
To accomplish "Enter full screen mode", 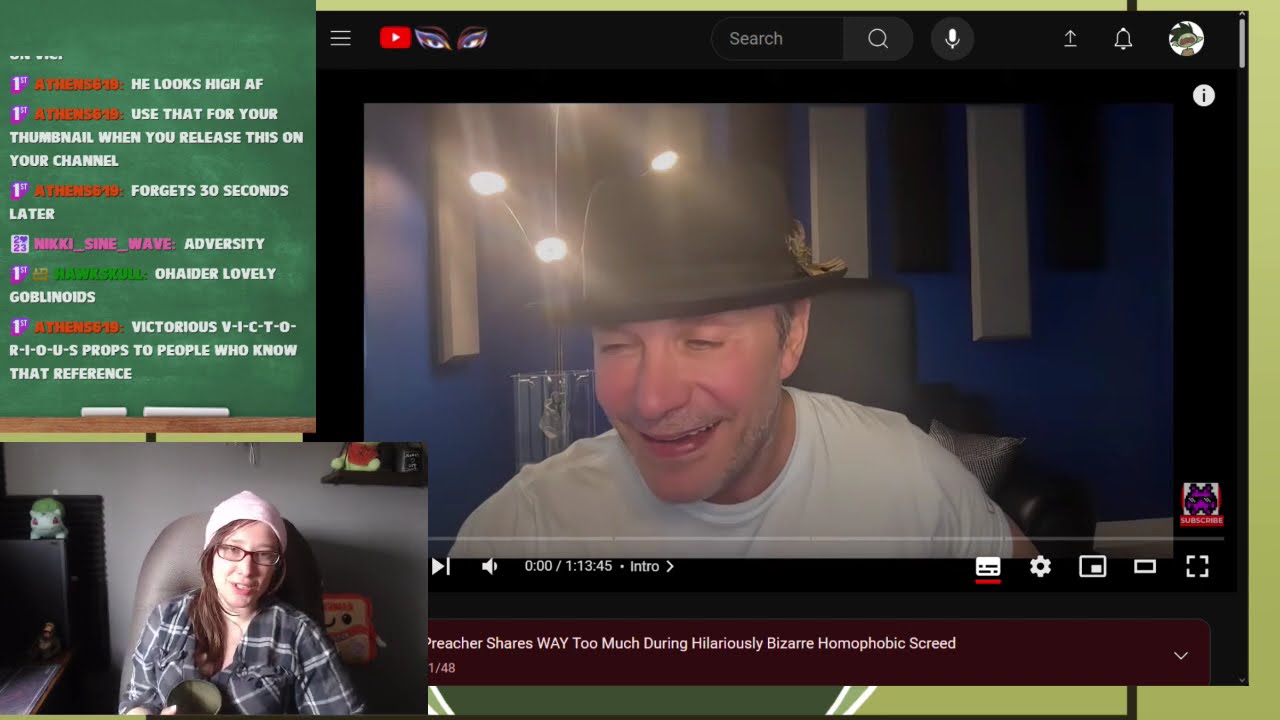I will tap(1197, 567).
